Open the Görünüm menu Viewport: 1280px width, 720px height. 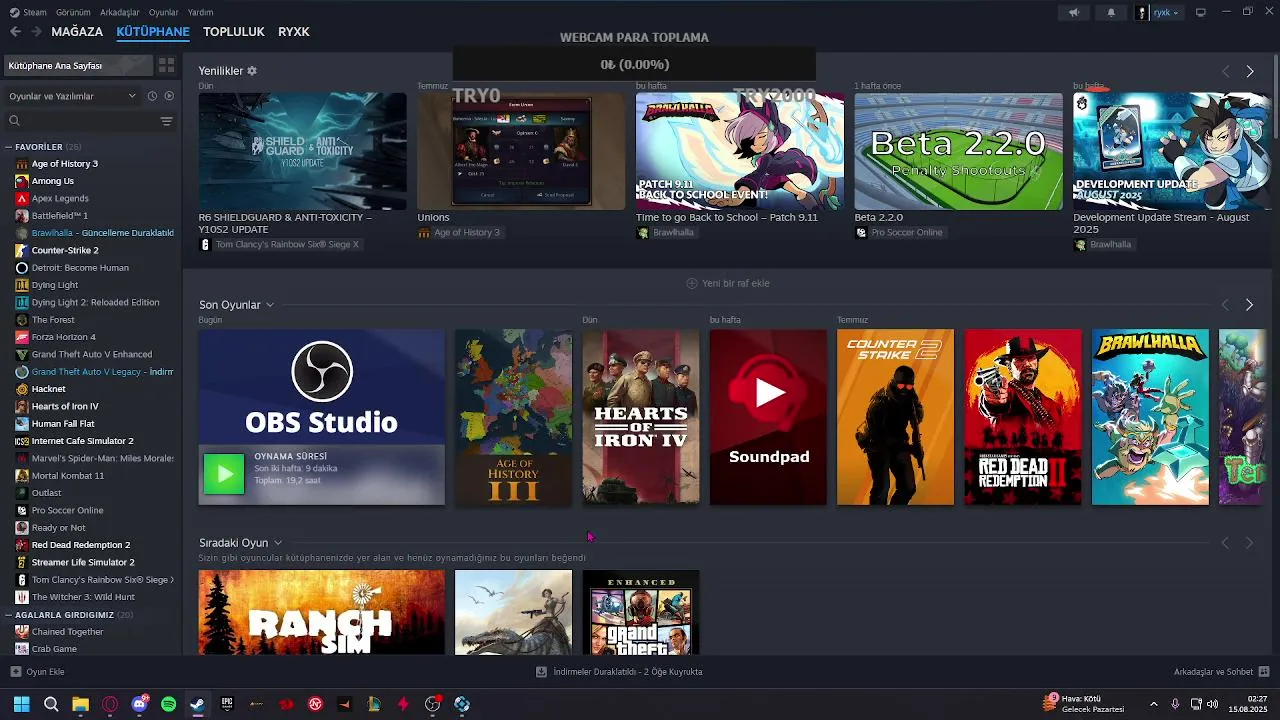pyautogui.click(x=73, y=12)
